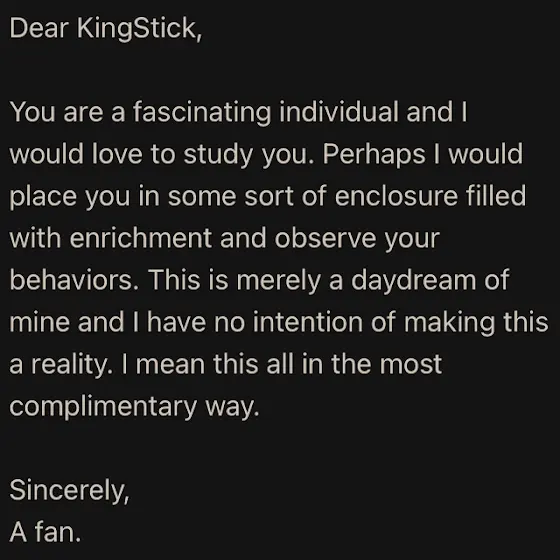Click the word Dear in the greeting

[x=39, y=28]
